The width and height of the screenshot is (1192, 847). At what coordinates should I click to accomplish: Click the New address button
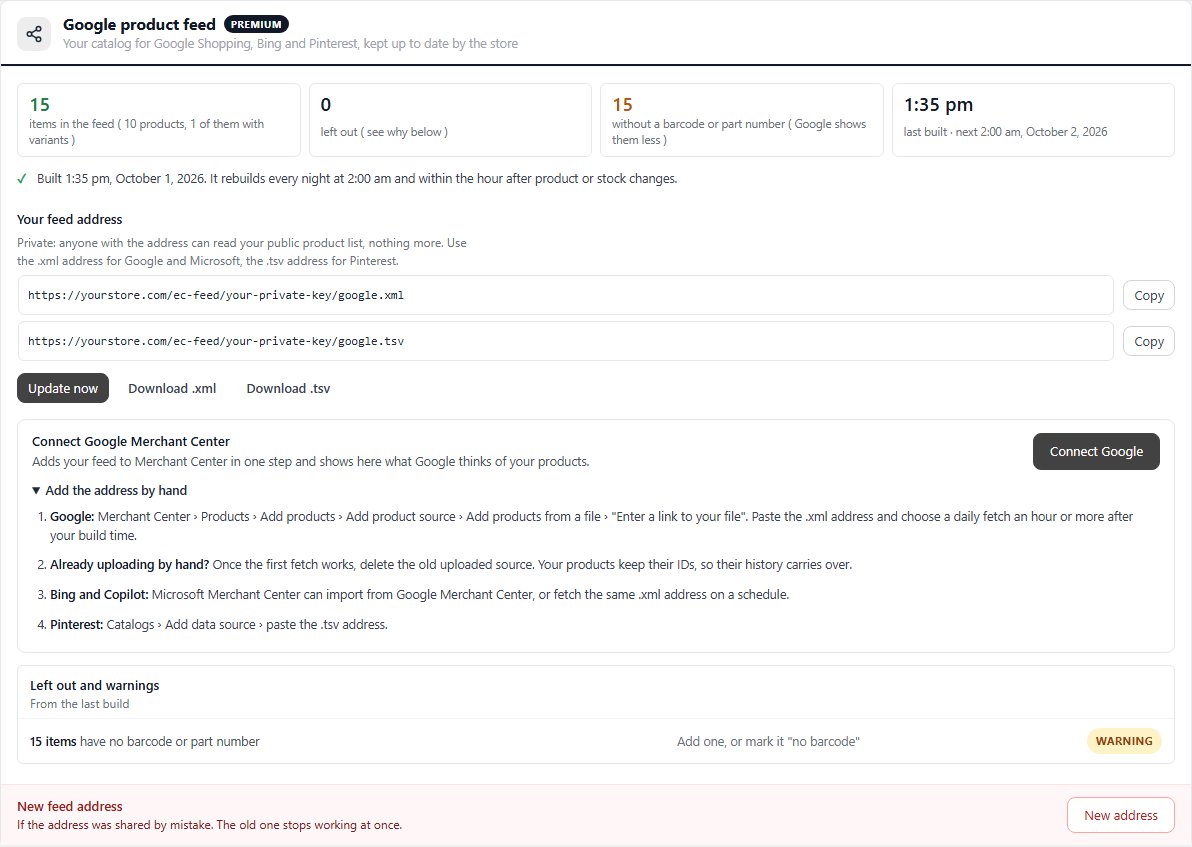pyautogui.click(x=1121, y=815)
